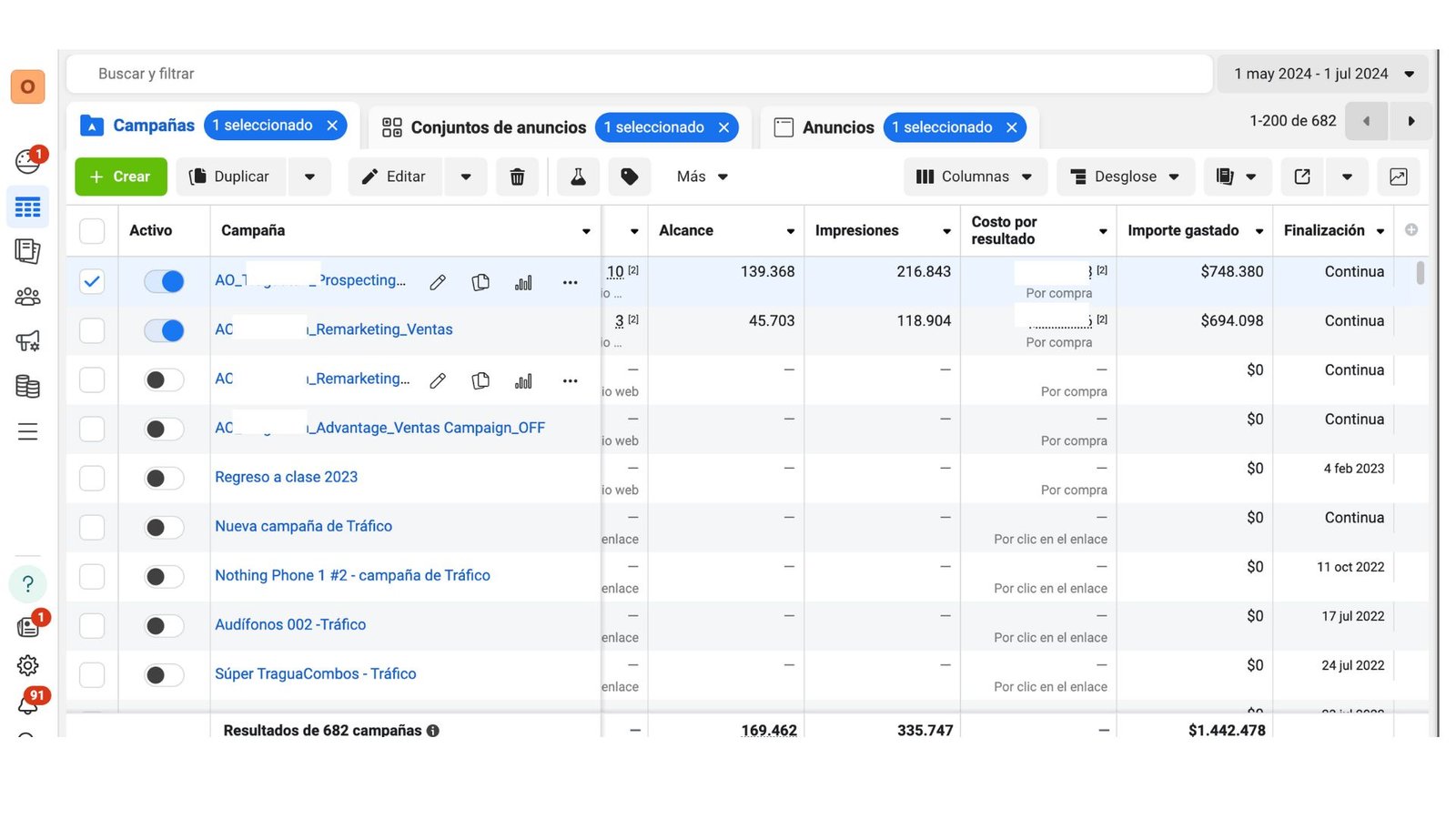
Task: Open A/B test flask icon
Action: pos(578,177)
